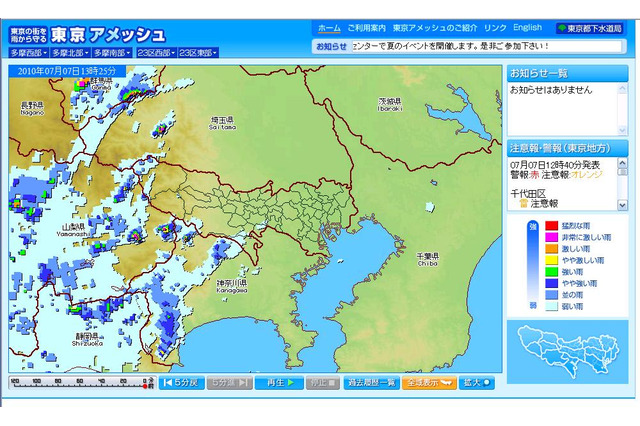Click the pale 弱い雨 legend swatch

point(551,306)
